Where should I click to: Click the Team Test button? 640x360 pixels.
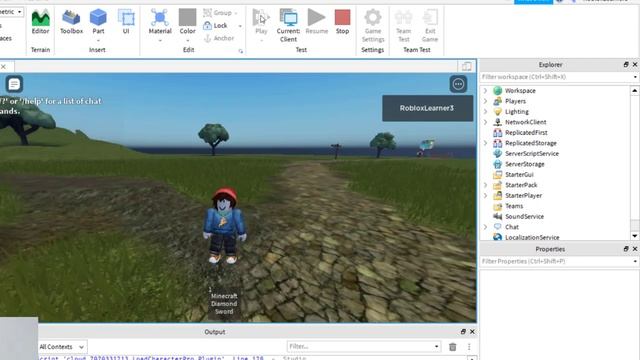point(404,25)
